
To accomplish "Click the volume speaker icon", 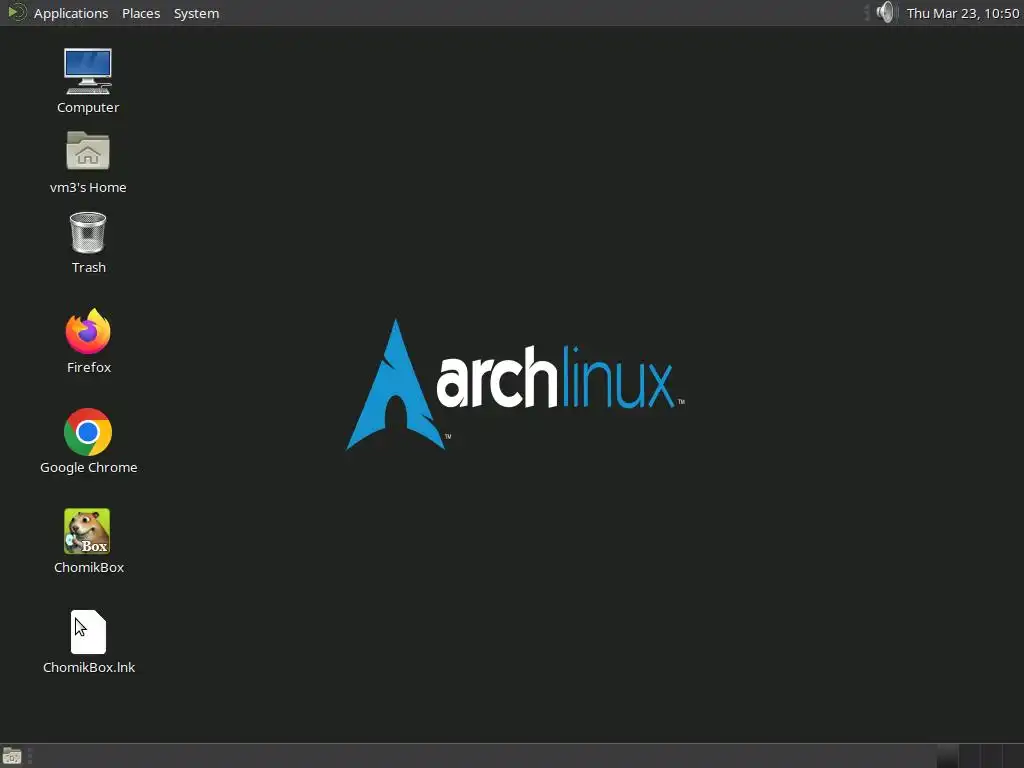I will click(x=886, y=12).
